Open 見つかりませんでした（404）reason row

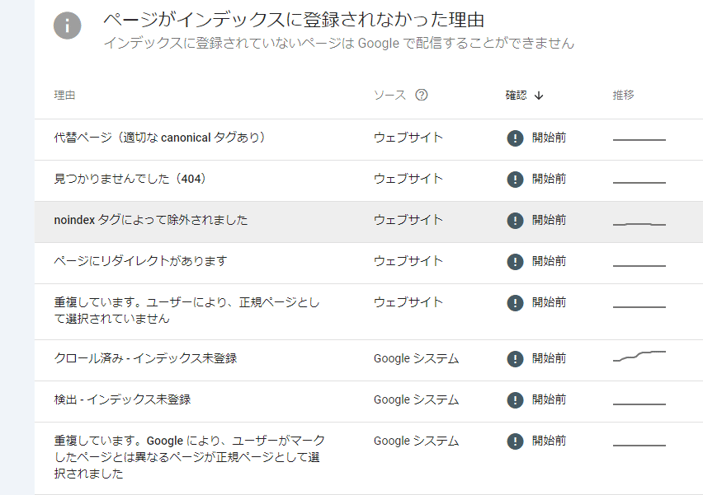tap(129, 179)
